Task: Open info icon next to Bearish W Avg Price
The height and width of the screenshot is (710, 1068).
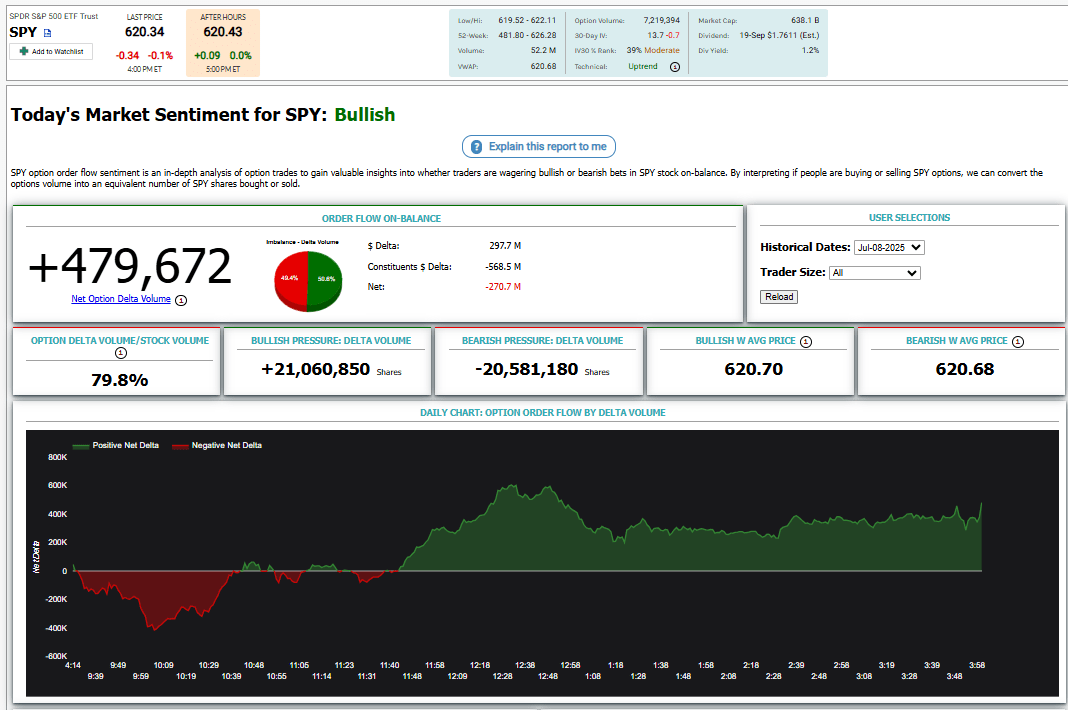Action: click(x=1018, y=341)
